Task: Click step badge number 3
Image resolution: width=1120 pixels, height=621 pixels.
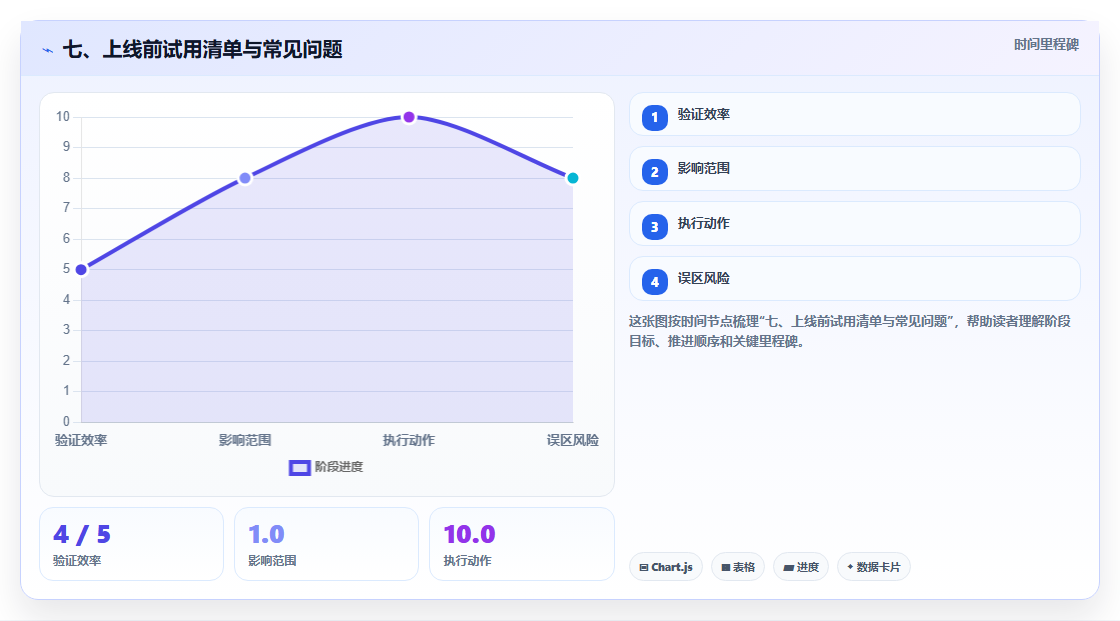Action: [x=654, y=227]
